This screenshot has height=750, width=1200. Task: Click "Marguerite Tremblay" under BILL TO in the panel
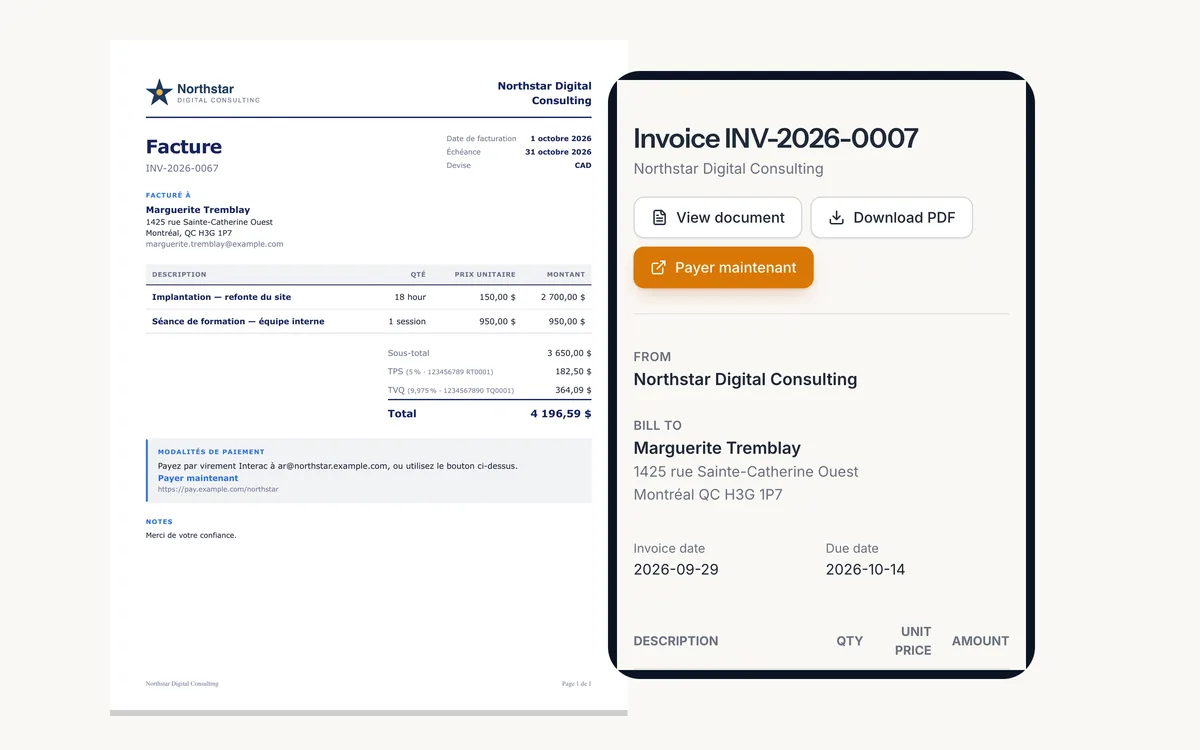(x=717, y=448)
